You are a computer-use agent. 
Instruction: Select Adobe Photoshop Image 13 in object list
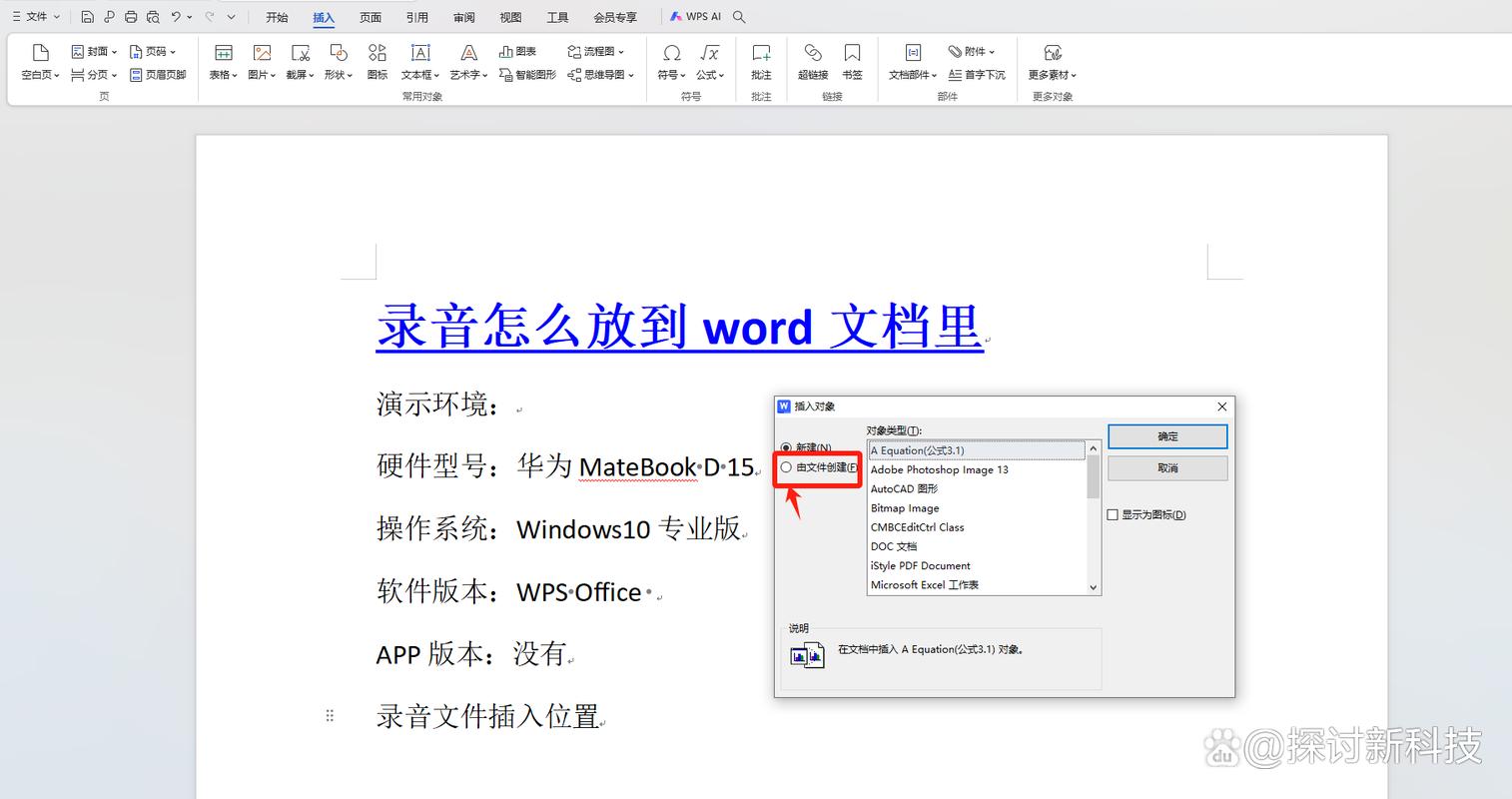point(977,469)
